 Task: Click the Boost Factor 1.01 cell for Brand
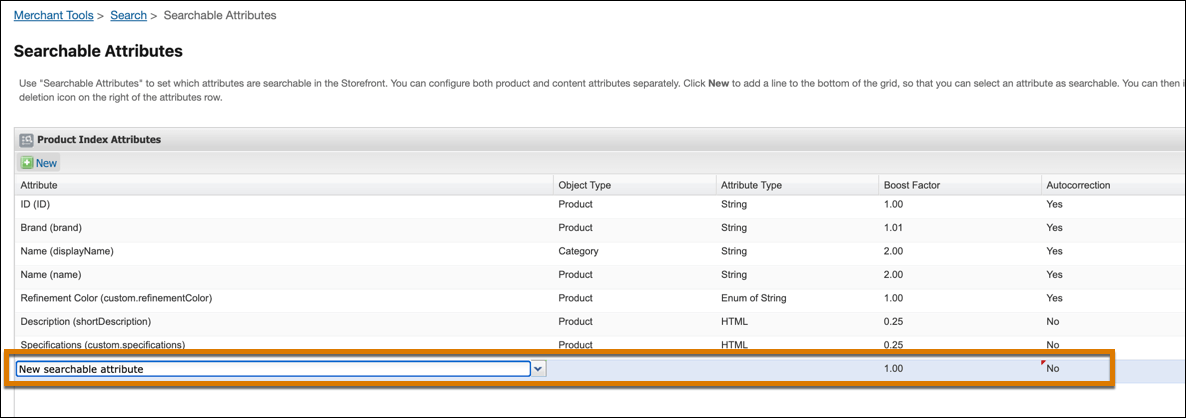(896, 228)
